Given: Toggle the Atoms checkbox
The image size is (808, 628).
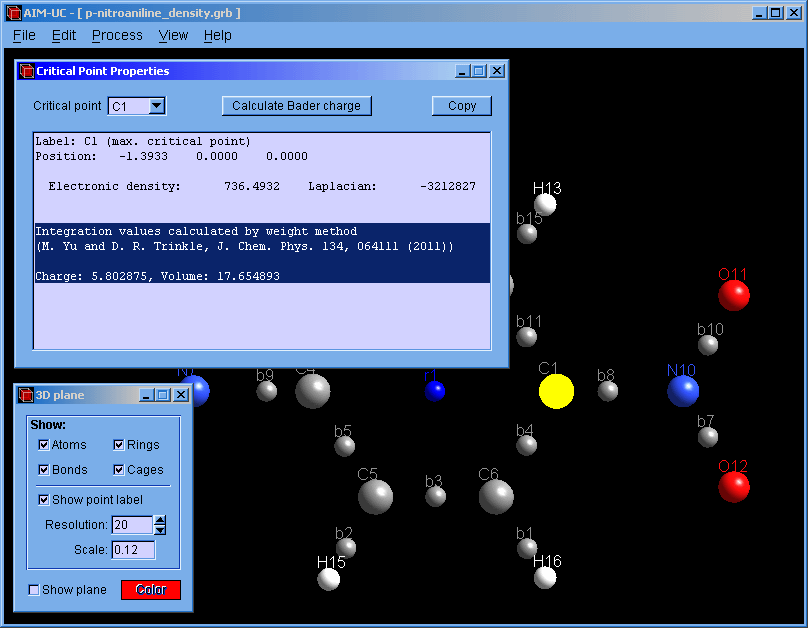Looking at the screenshot, I should click(x=44, y=445).
